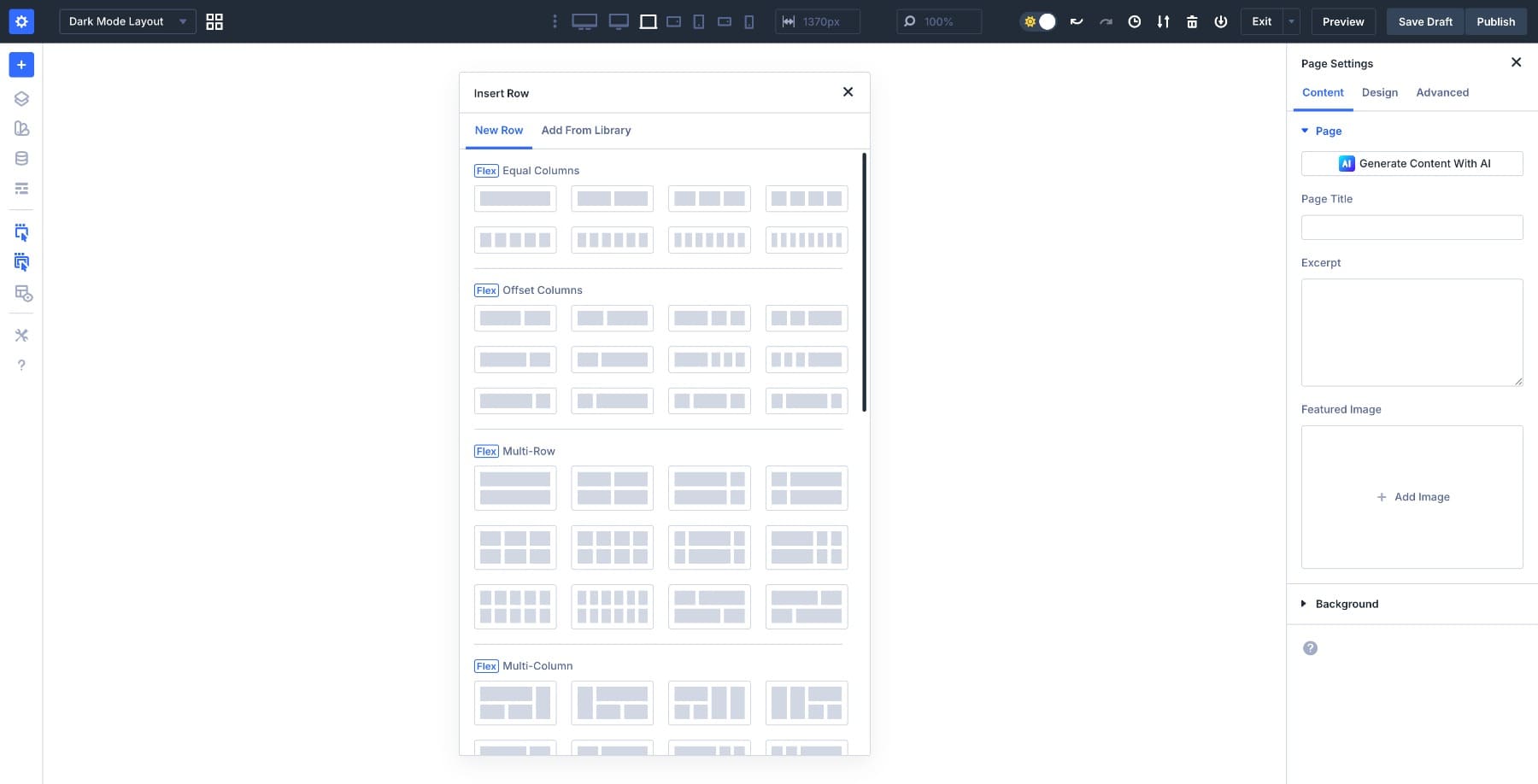Open the Dark Mode Layout dropdown
Viewport: 1538px width, 784px height.
pos(127,22)
